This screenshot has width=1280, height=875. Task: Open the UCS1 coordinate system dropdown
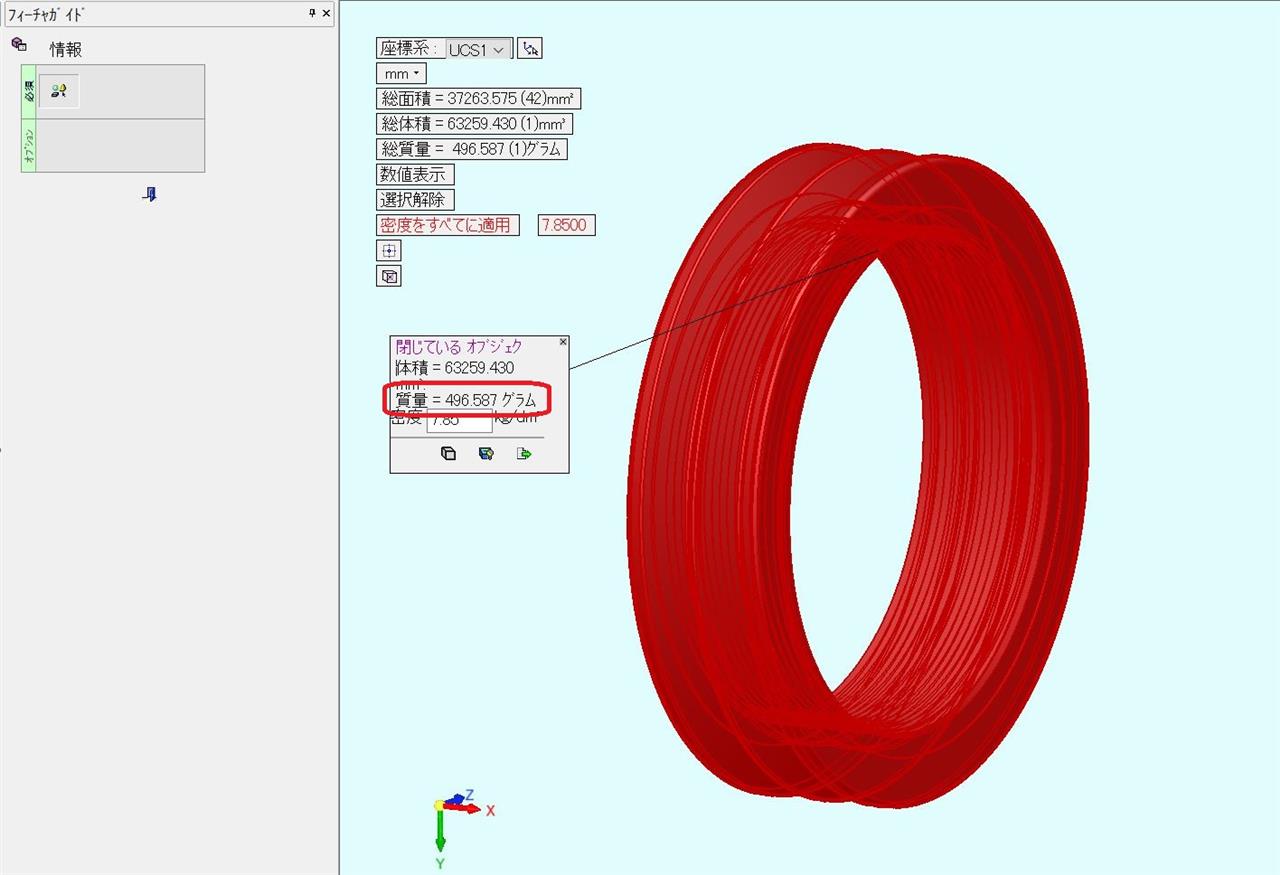tap(479, 48)
